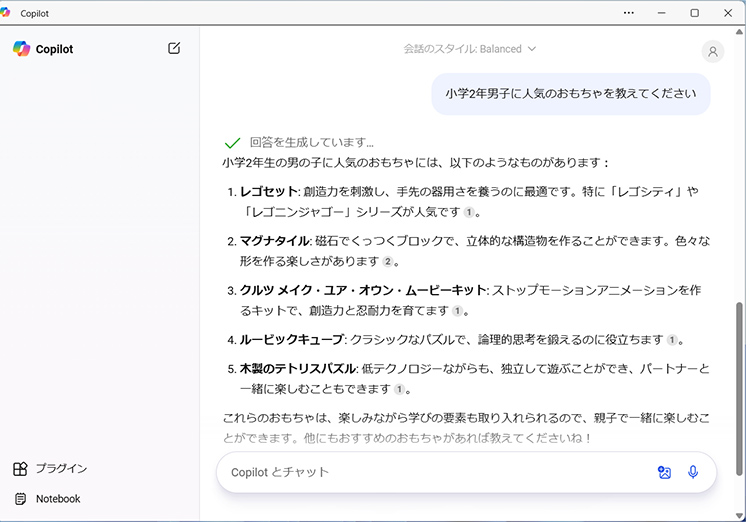Screen dimensions: 750x522
Task: Open citation 1 after the レゴセット item
Action: click(468, 212)
